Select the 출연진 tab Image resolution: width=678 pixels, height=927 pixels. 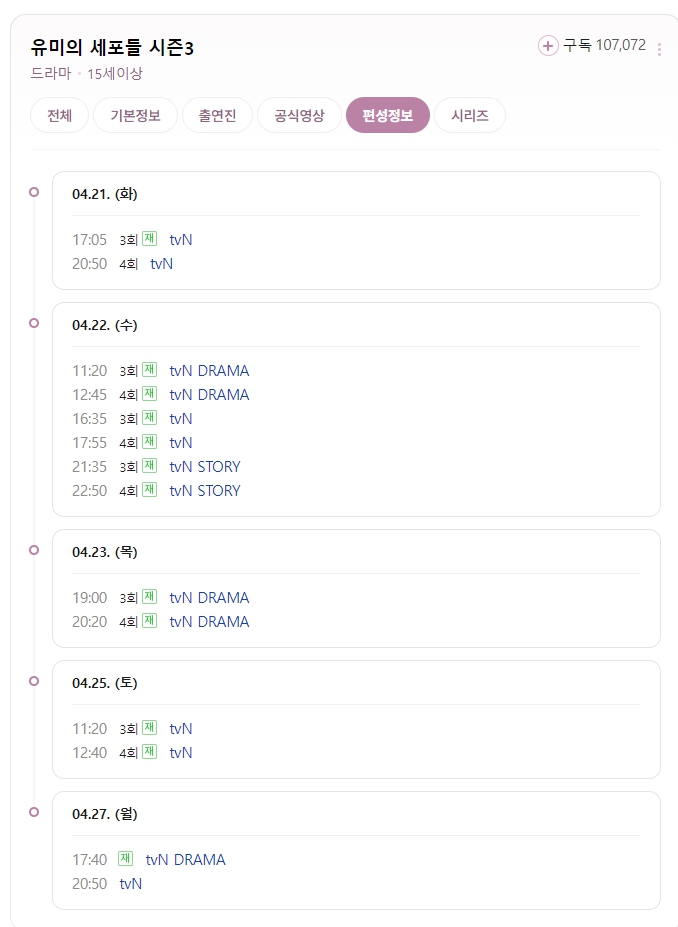coord(217,115)
